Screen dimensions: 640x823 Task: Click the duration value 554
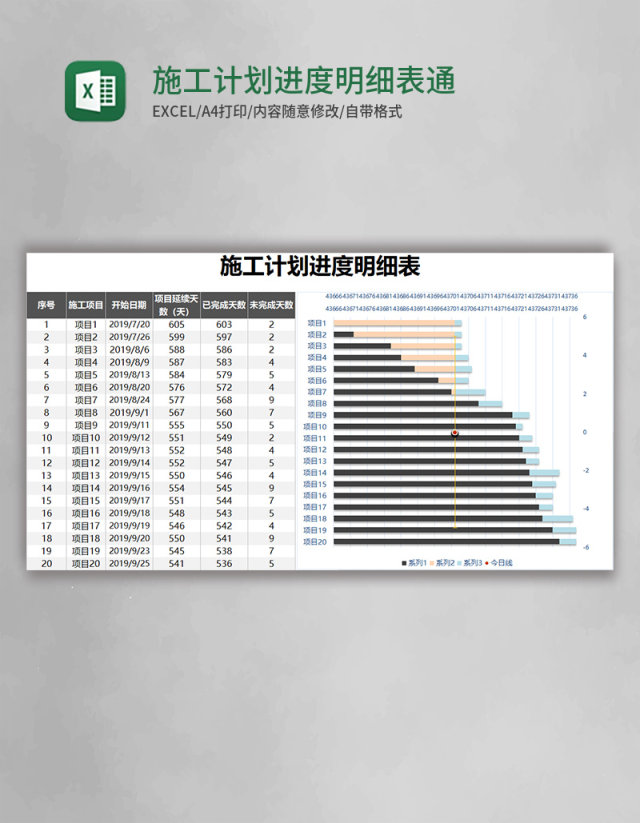pos(176,488)
